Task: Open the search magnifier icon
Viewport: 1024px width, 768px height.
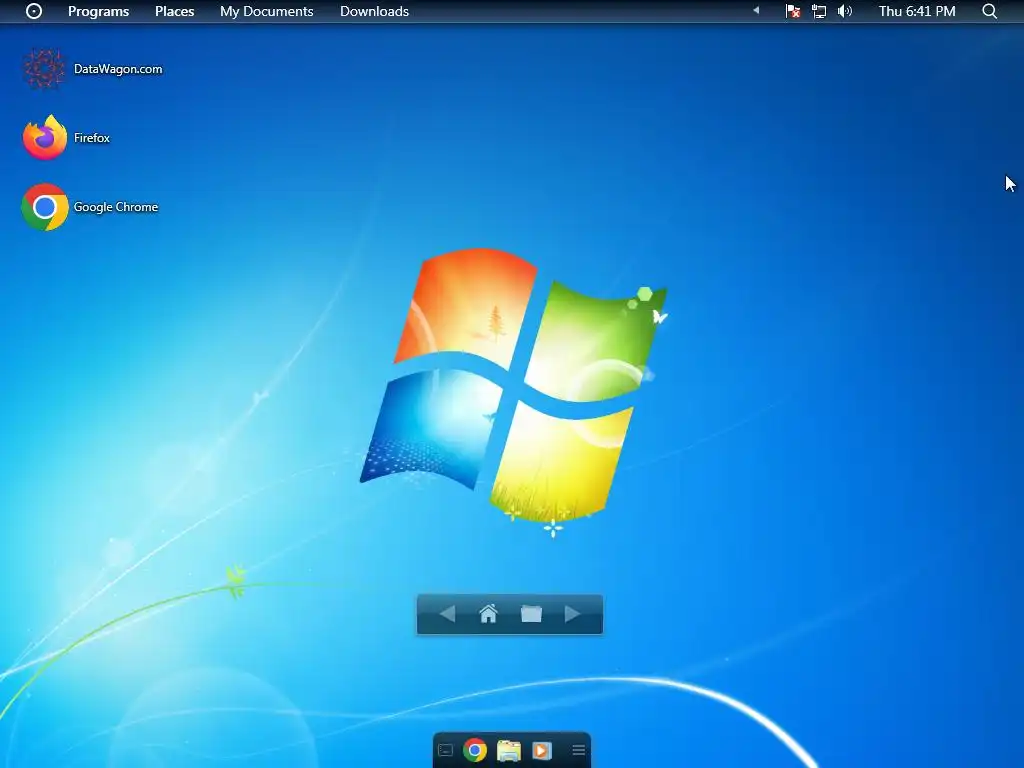Action: click(989, 11)
